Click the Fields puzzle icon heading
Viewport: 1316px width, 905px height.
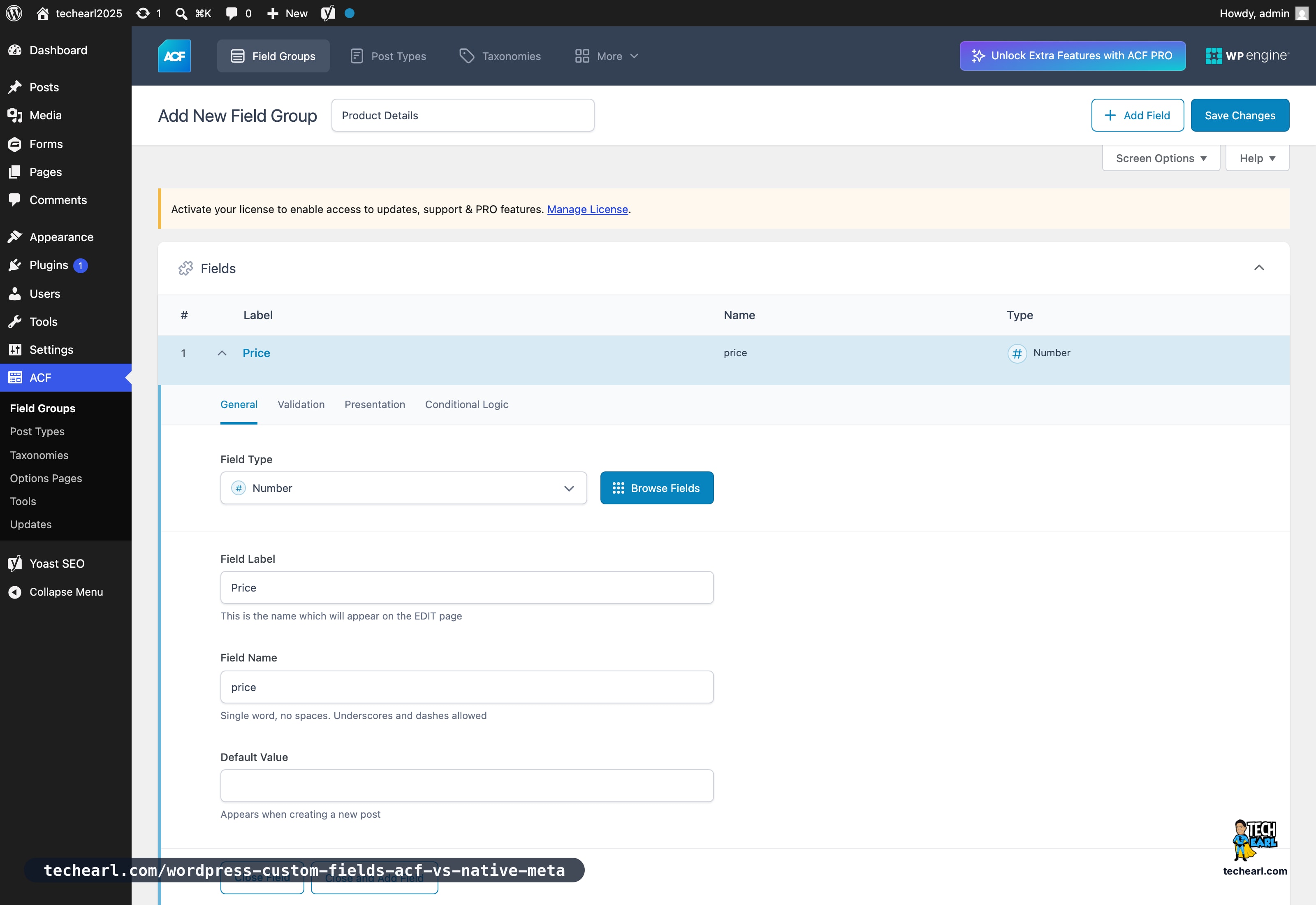pos(185,268)
